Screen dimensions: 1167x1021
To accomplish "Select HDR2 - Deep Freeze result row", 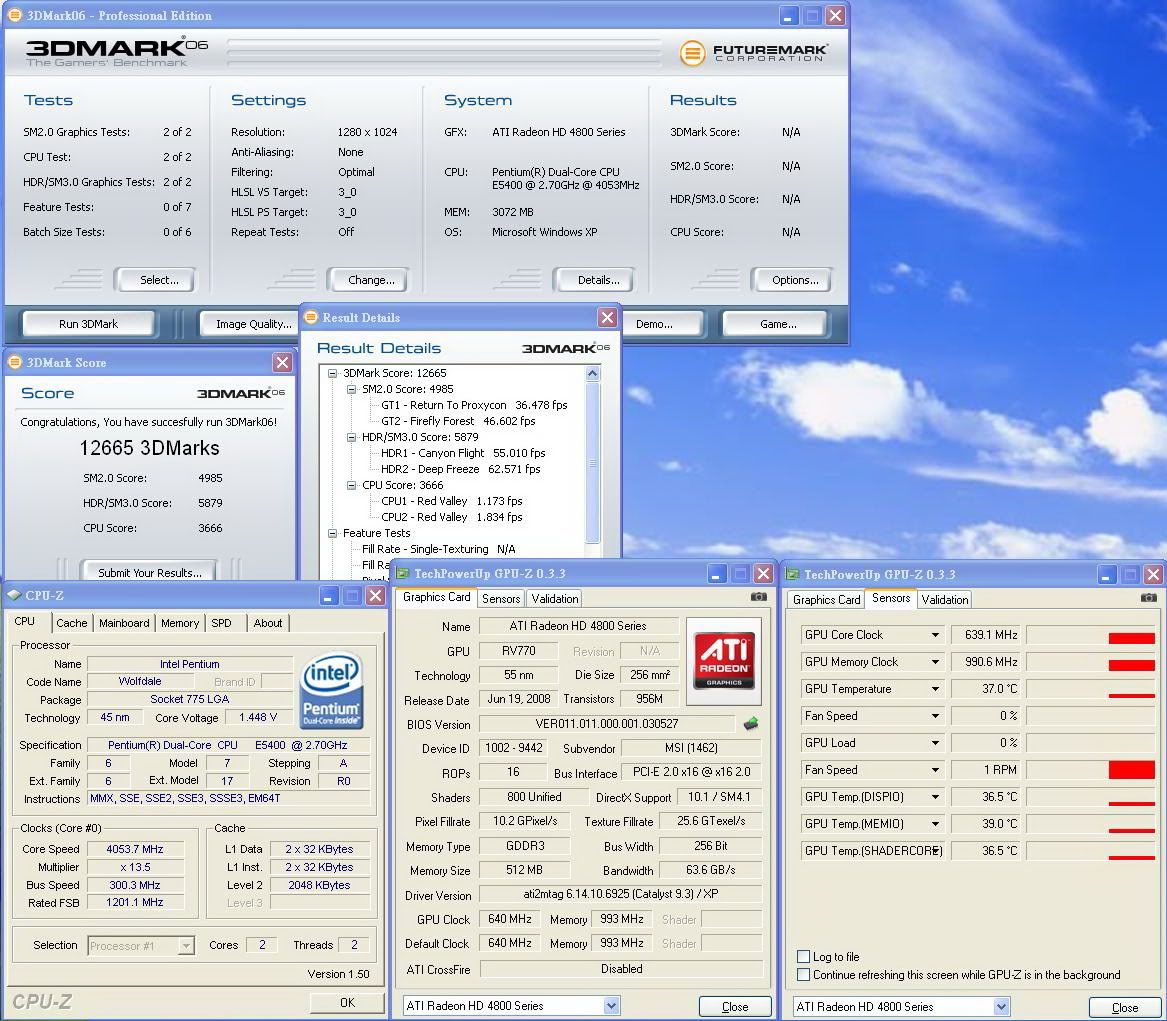I will coord(461,469).
